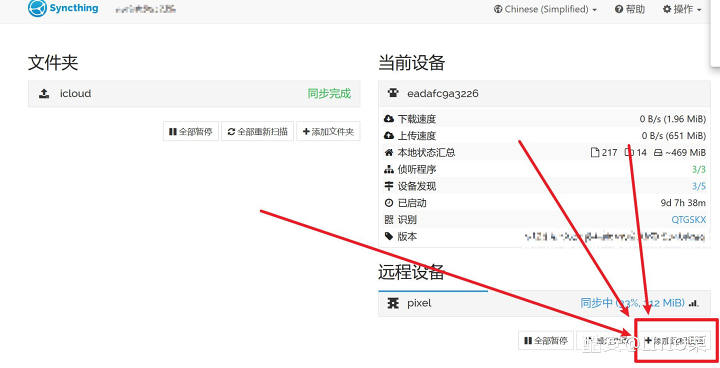Screen dimensions: 720x368
Task: Click the upload speed cloud icon
Action: (x=389, y=136)
